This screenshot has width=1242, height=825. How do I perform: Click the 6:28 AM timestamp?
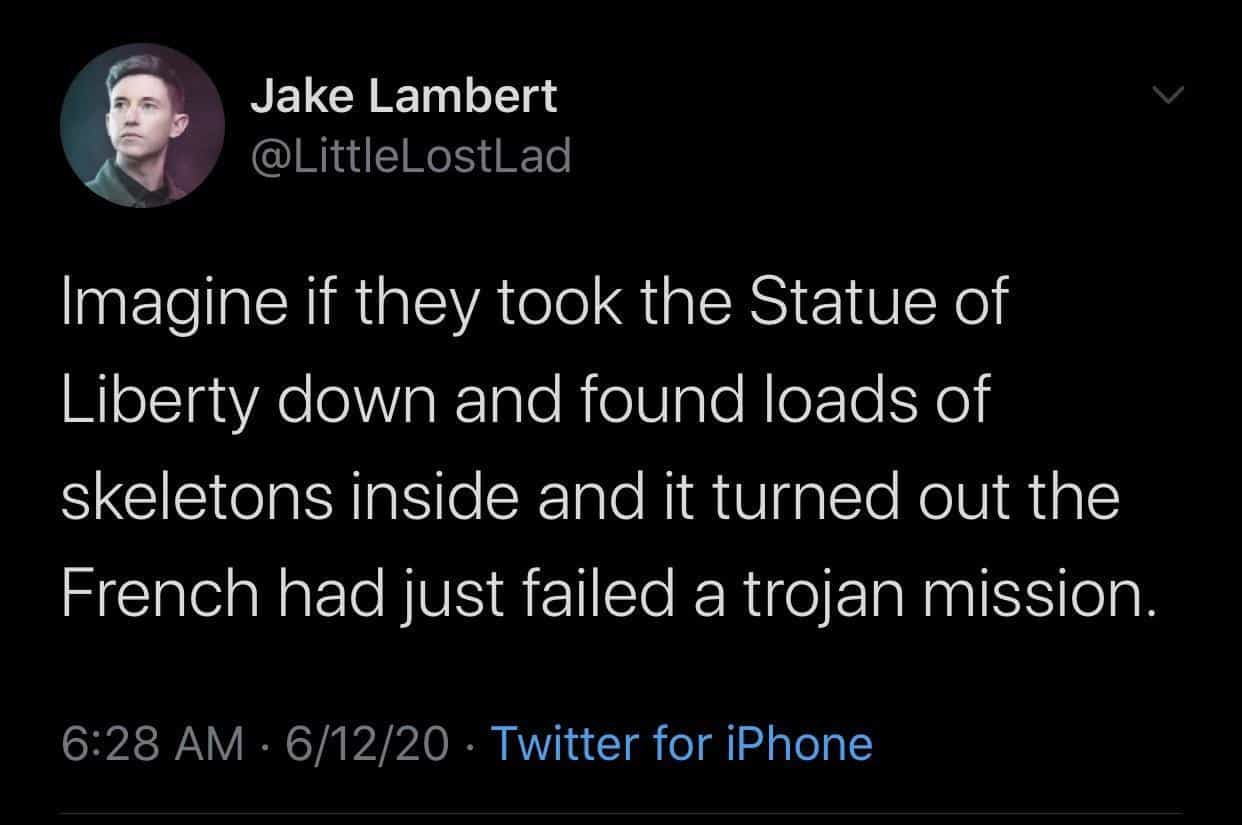click(153, 744)
